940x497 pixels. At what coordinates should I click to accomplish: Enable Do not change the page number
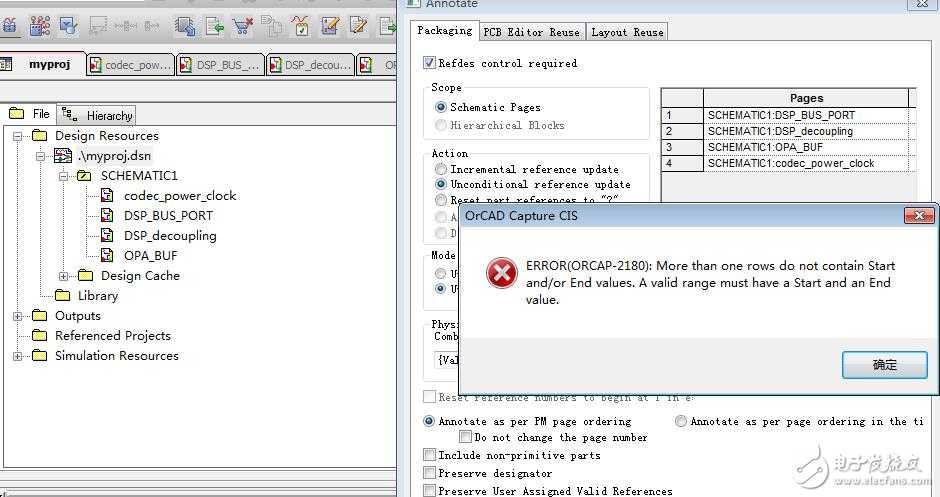click(x=465, y=437)
